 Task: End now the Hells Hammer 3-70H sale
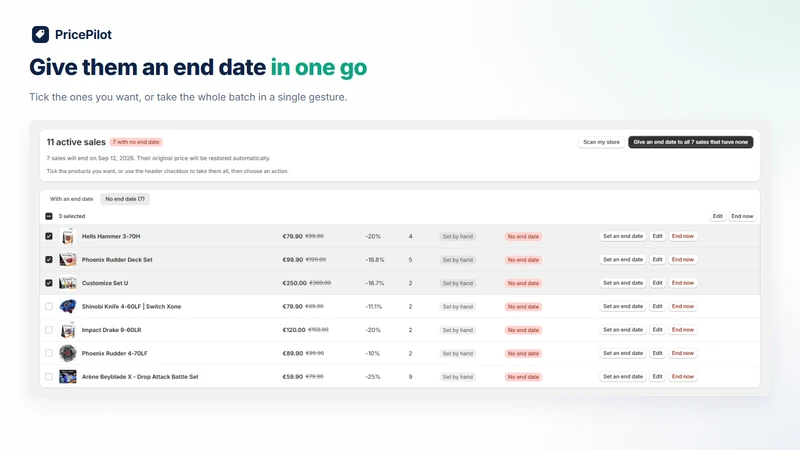coord(683,236)
